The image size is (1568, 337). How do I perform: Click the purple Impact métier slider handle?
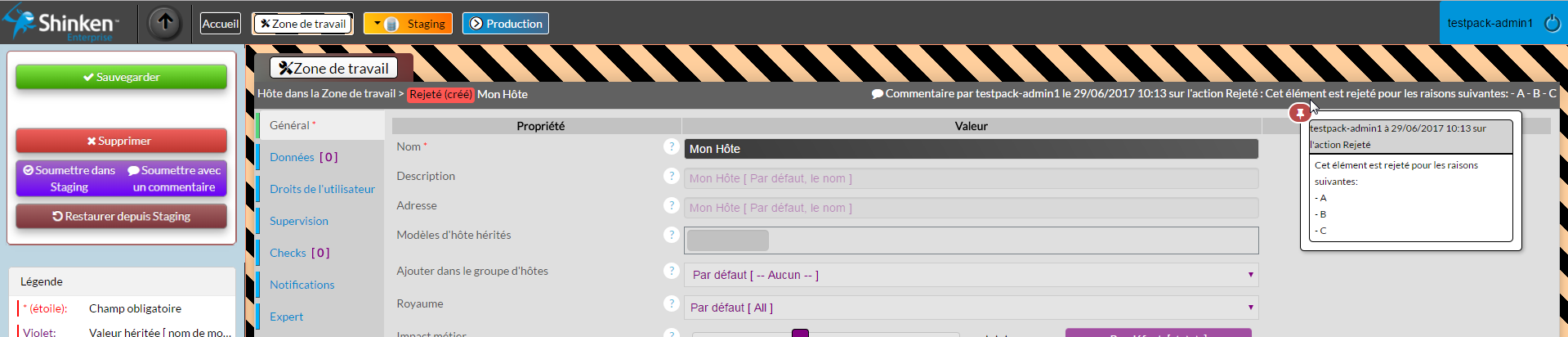click(800, 333)
